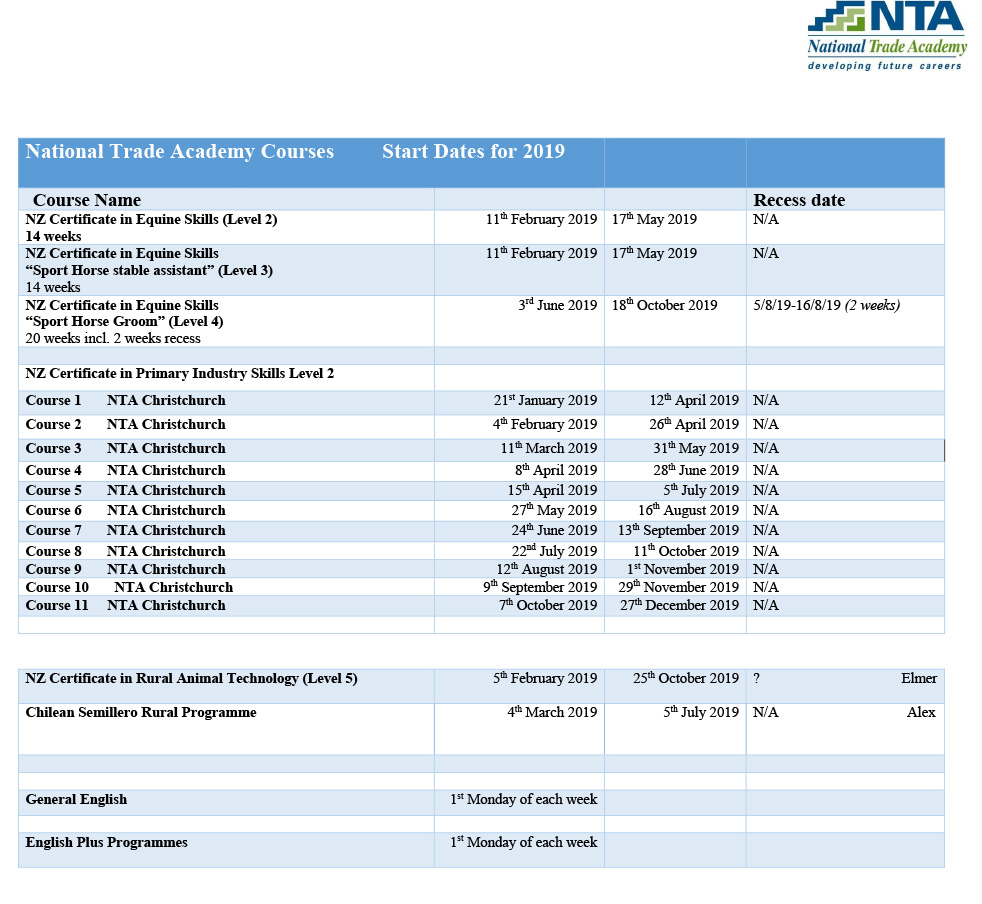The height and width of the screenshot is (904, 982).
Task: Select the 'Course 9 NTA Christchurch' row
Action: click(481, 569)
